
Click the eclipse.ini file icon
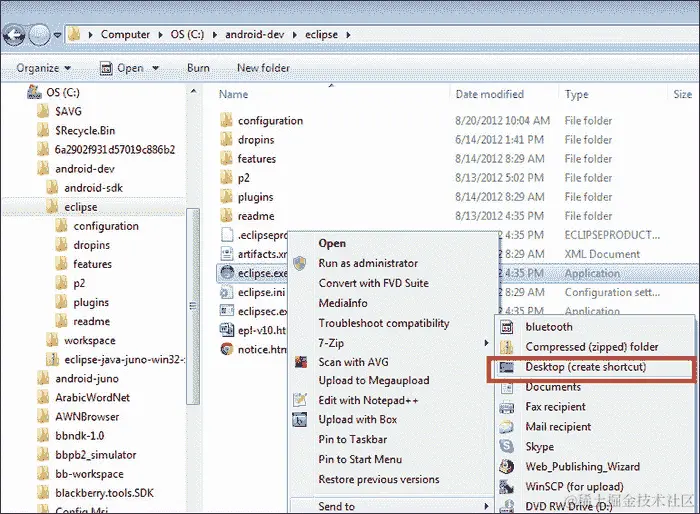point(226,292)
